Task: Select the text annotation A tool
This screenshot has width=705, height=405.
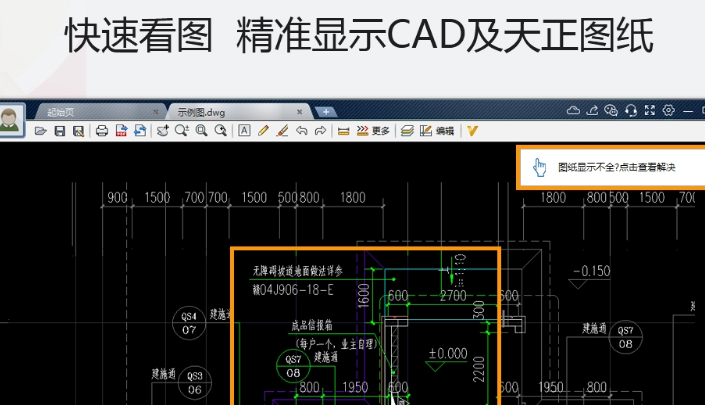Action: [x=244, y=131]
